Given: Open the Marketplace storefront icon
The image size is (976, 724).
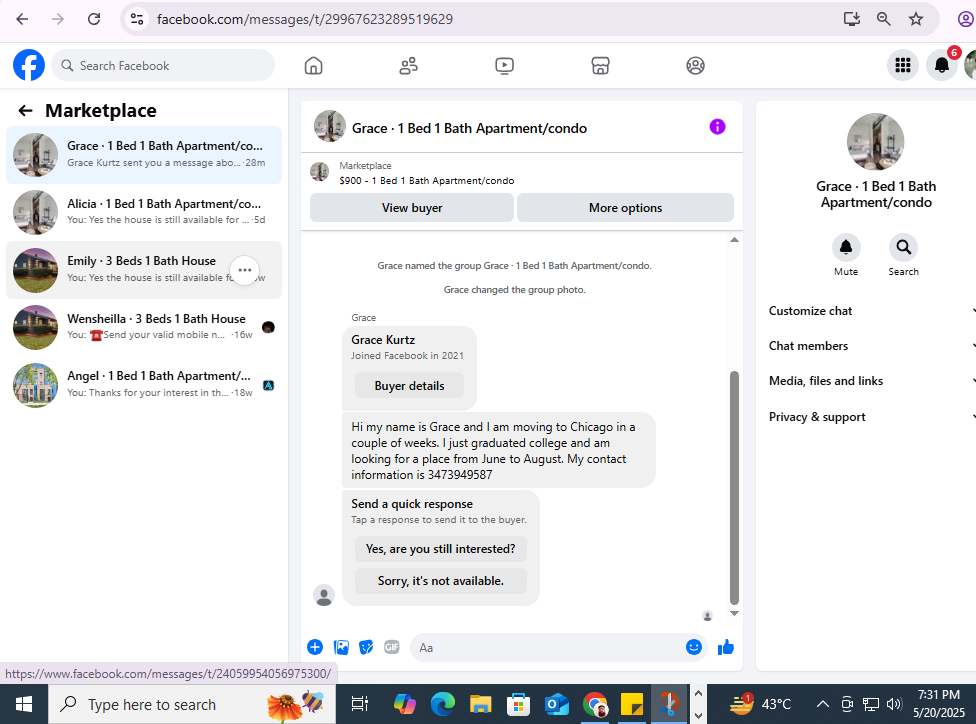Looking at the screenshot, I should (600, 65).
